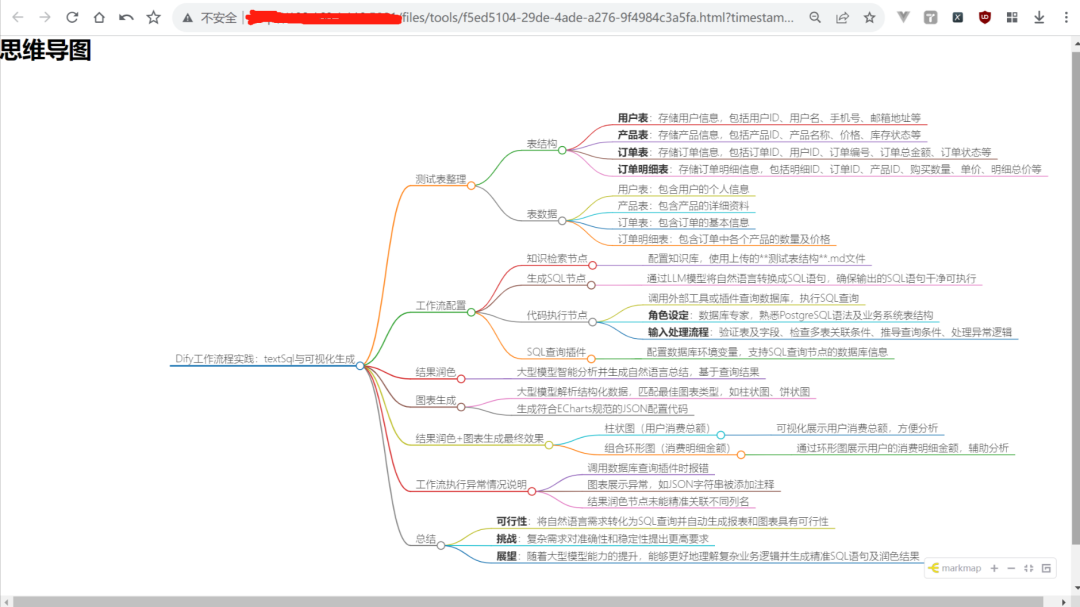The width and height of the screenshot is (1080, 607).
Task: Toggle markmap recursive fold icon
Action: point(1046,568)
